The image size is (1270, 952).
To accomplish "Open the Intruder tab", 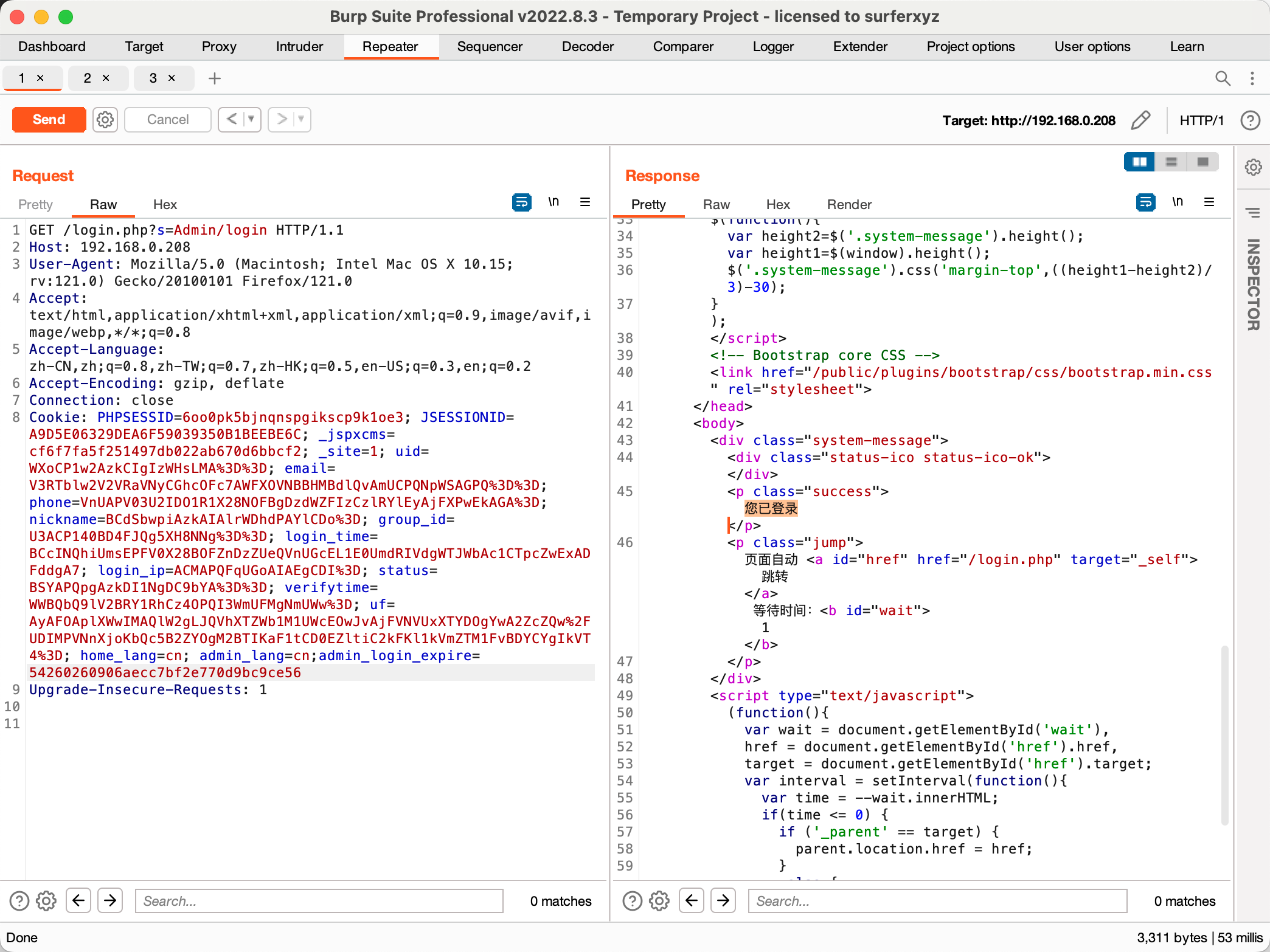I will pos(299,47).
